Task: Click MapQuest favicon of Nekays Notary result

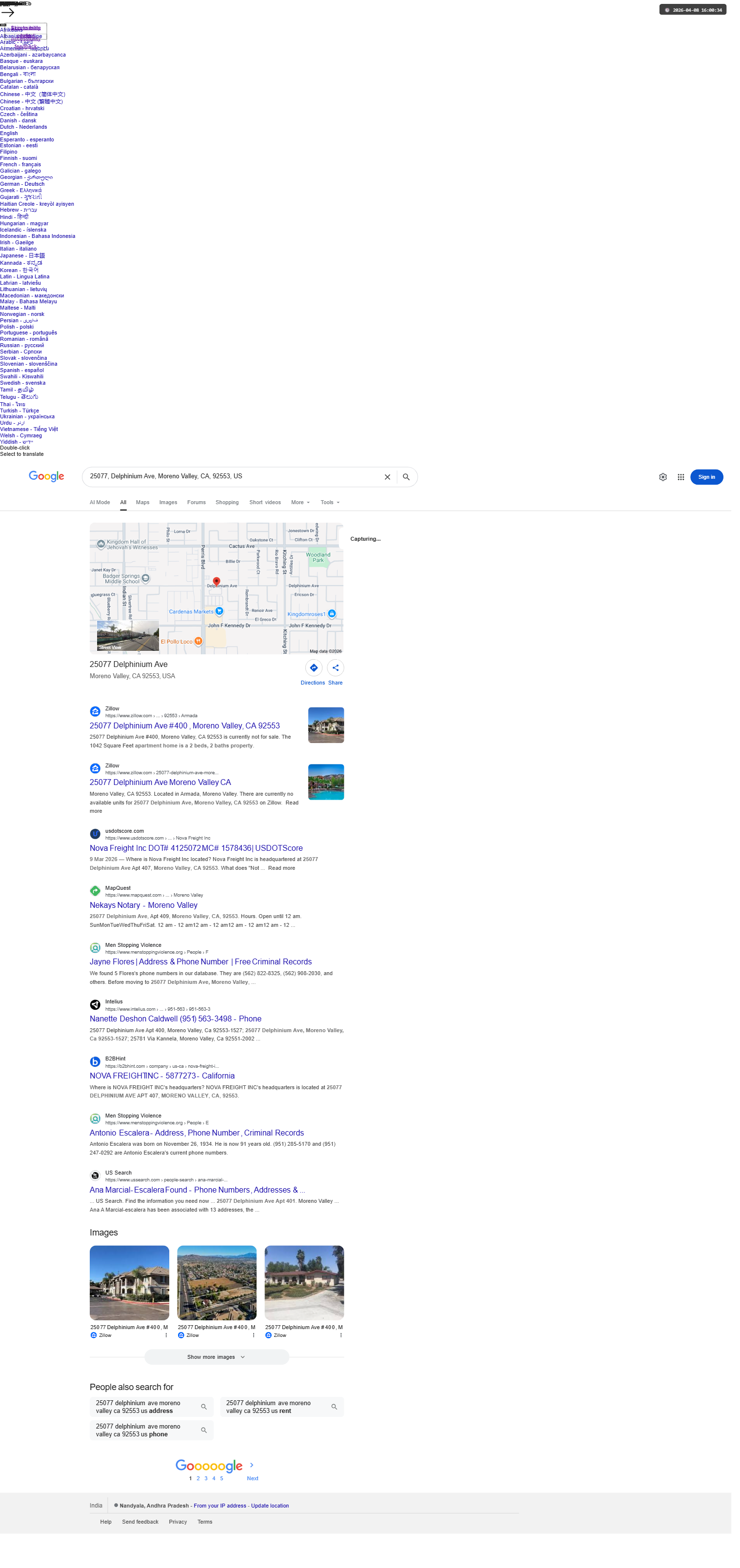Action: [x=95, y=890]
